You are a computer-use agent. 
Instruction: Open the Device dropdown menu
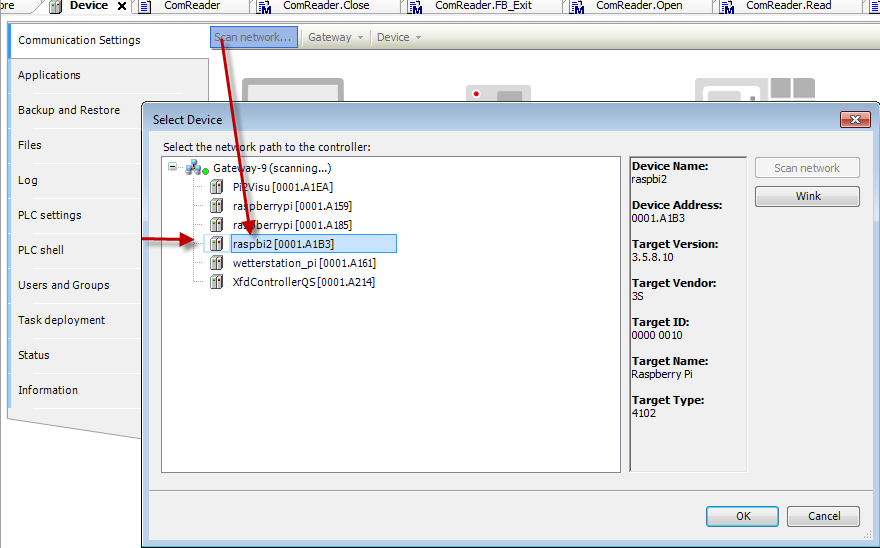coord(399,38)
